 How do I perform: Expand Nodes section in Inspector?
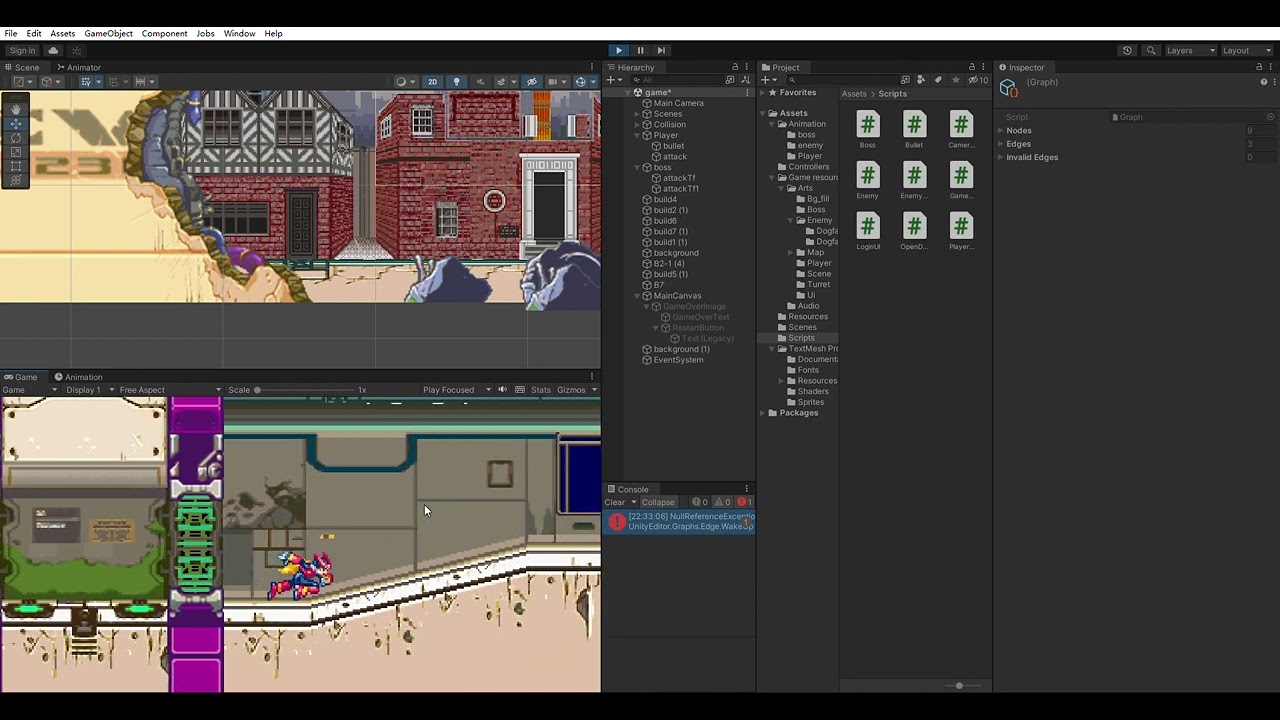click(1000, 130)
